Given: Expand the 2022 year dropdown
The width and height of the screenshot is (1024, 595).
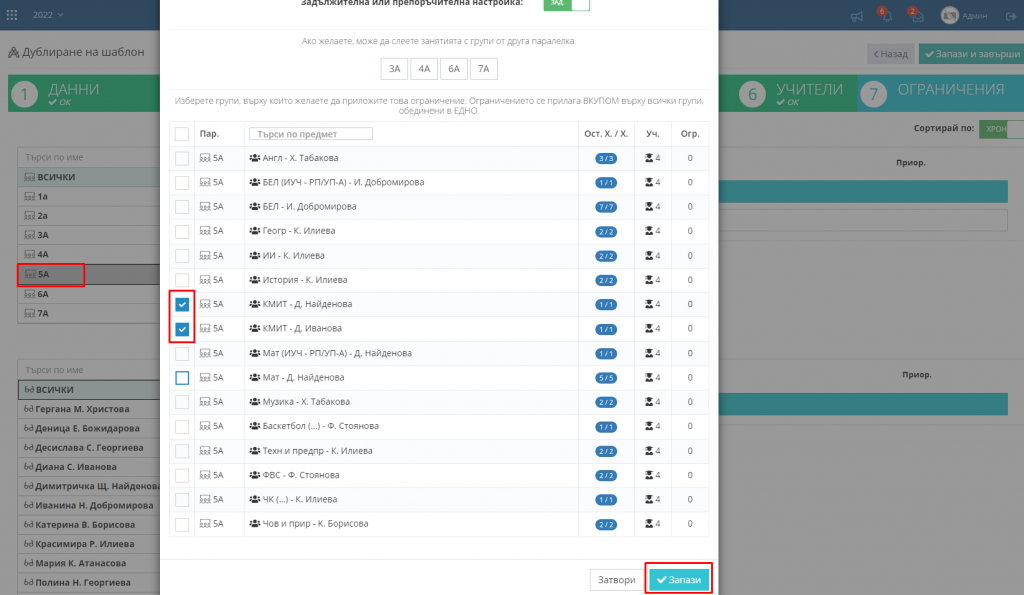Looking at the screenshot, I should 46,15.
